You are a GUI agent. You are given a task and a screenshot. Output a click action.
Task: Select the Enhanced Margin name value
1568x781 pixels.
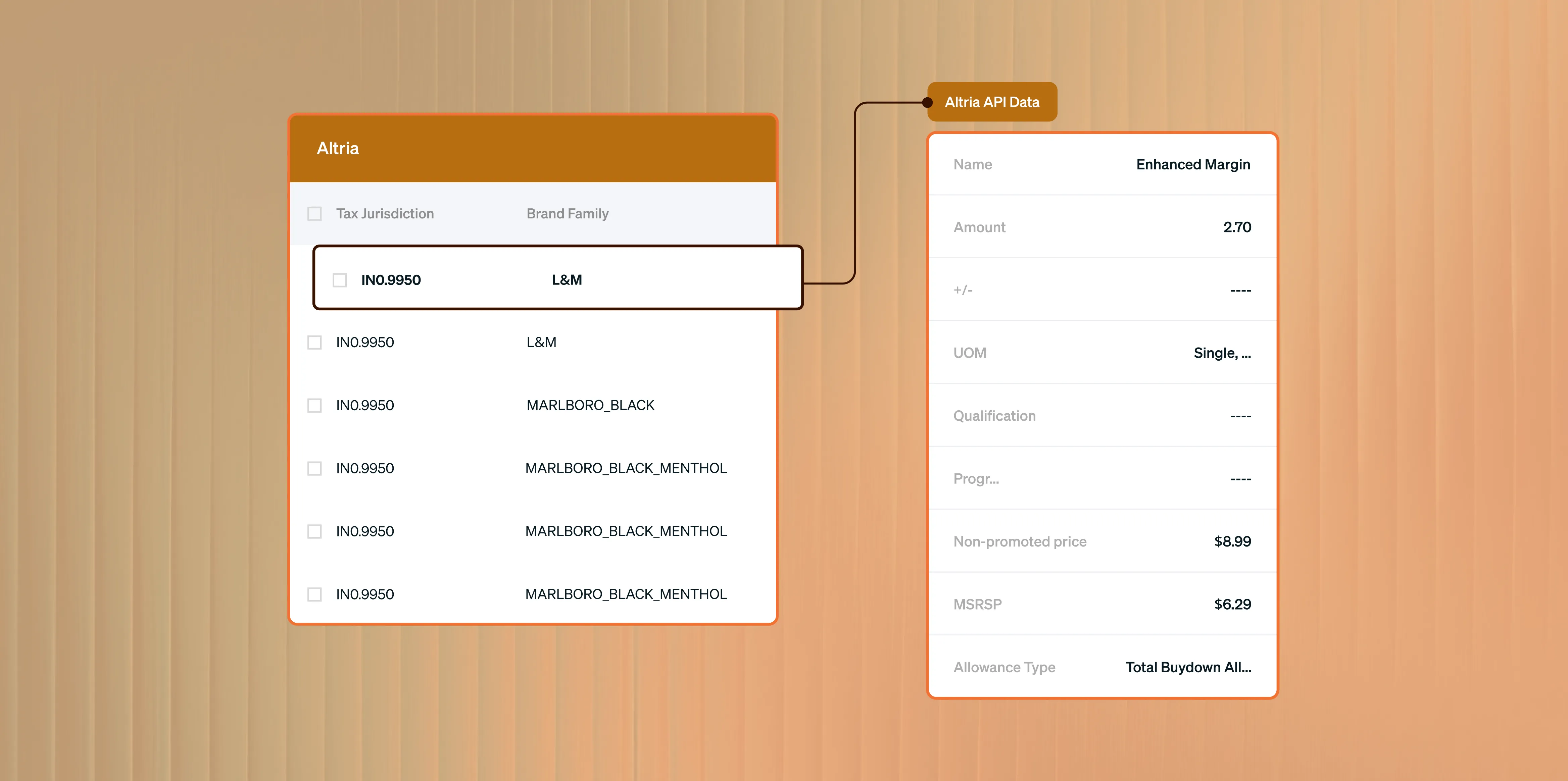(x=1192, y=164)
